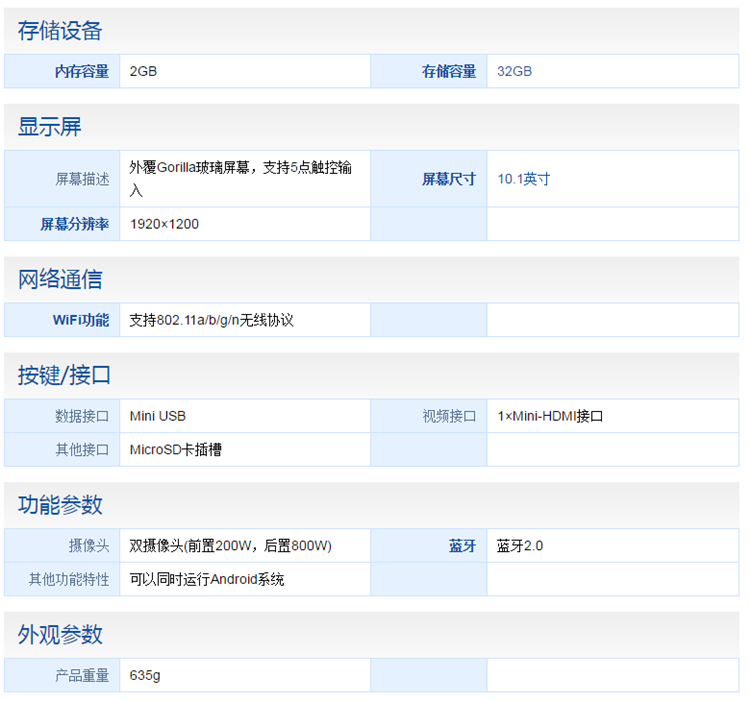This screenshot has height=701, width=750.
Task: Click the 外观参数 section header
Action: pos(60,635)
